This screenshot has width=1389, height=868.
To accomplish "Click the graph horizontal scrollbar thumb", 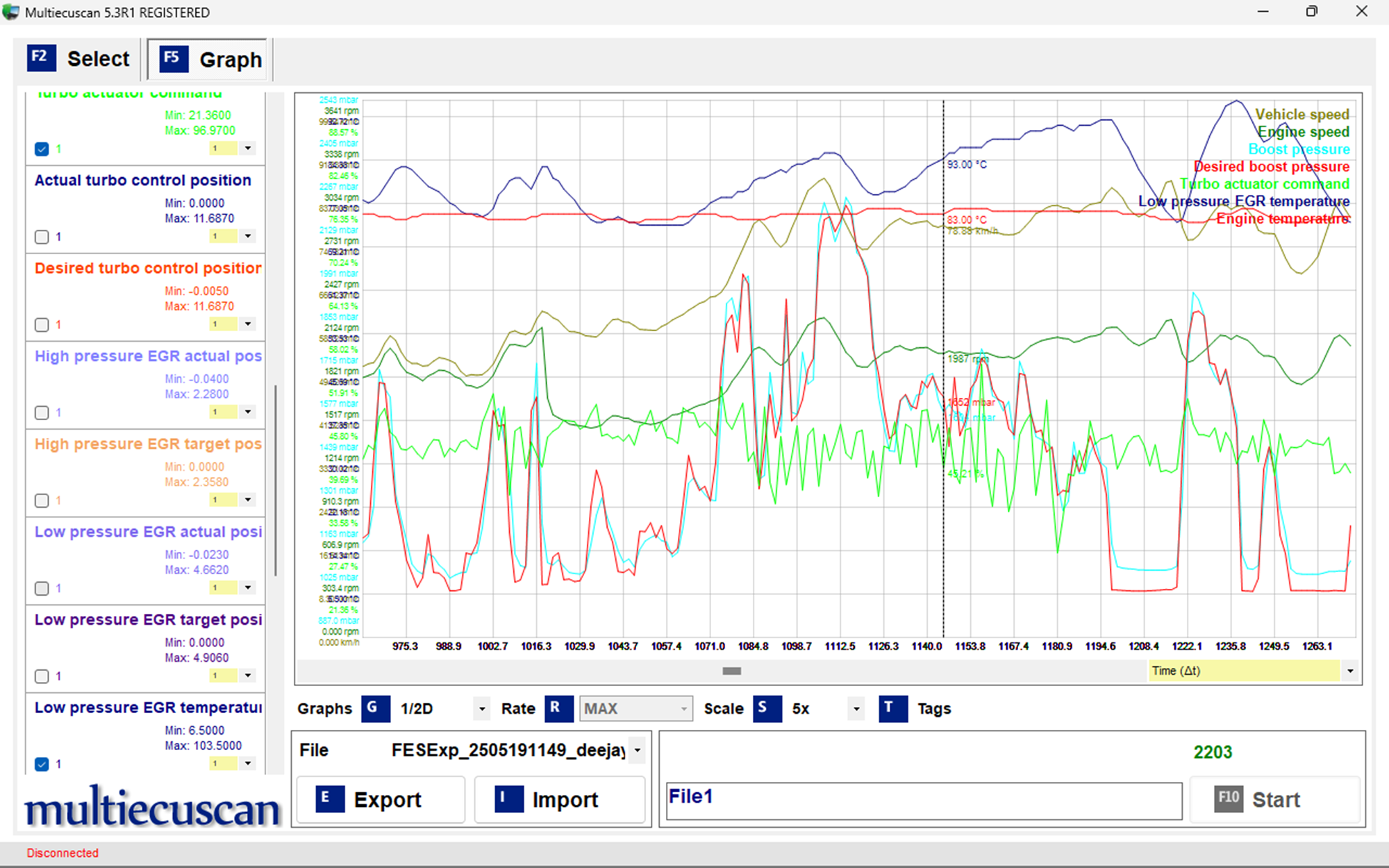I will [732, 671].
